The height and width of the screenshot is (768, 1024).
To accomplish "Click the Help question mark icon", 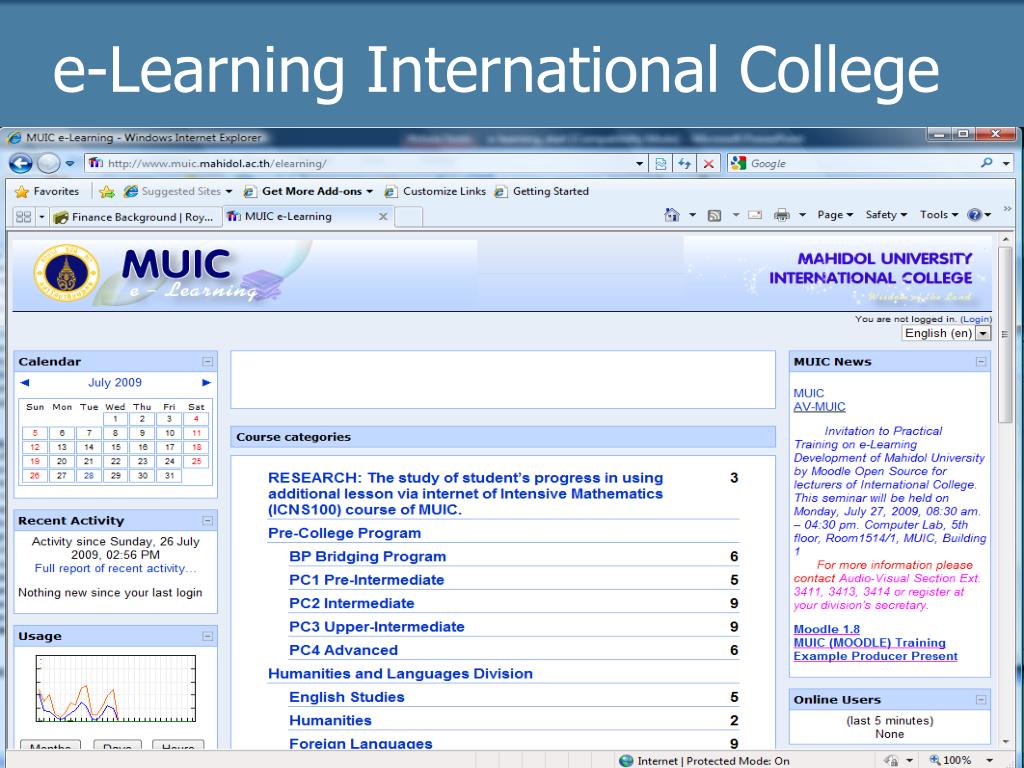I will point(974,215).
